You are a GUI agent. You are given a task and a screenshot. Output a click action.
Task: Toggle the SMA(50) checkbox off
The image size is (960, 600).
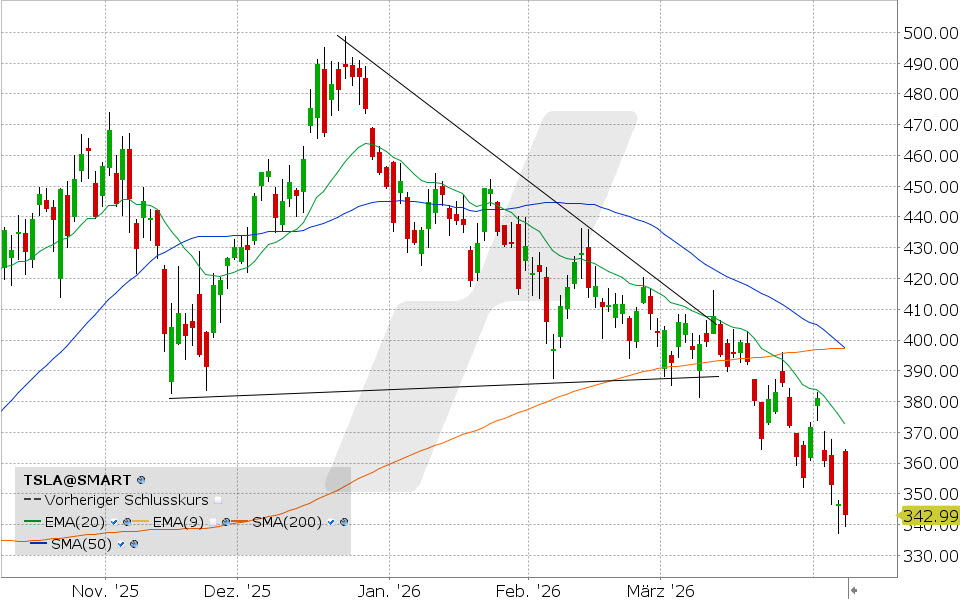click(x=120, y=544)
